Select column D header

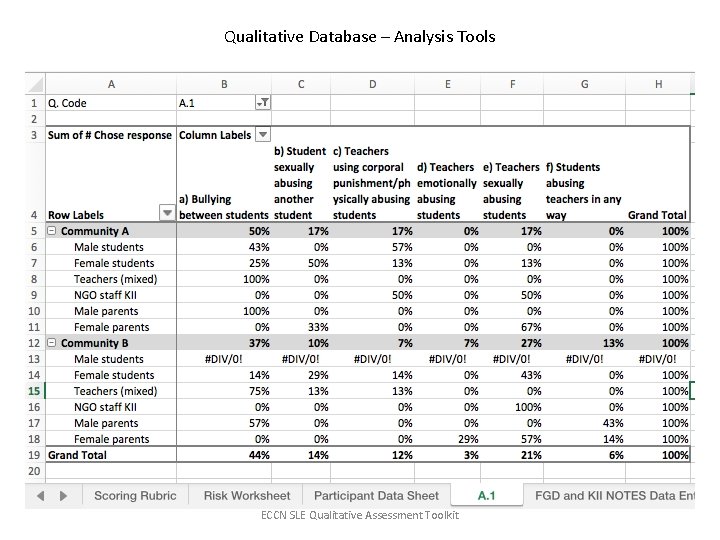coord(372,84)
